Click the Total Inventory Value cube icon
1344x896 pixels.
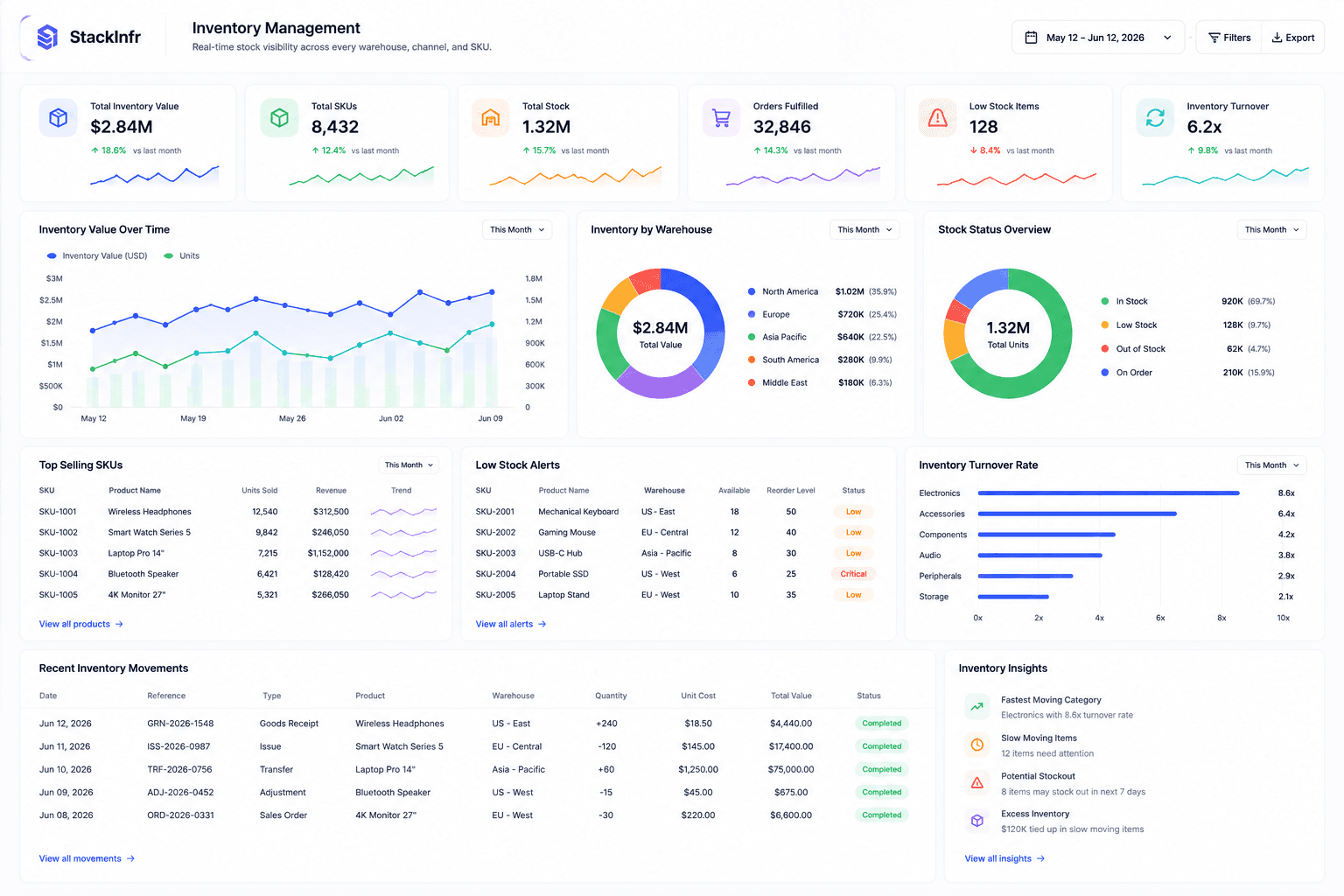point(59,118)
